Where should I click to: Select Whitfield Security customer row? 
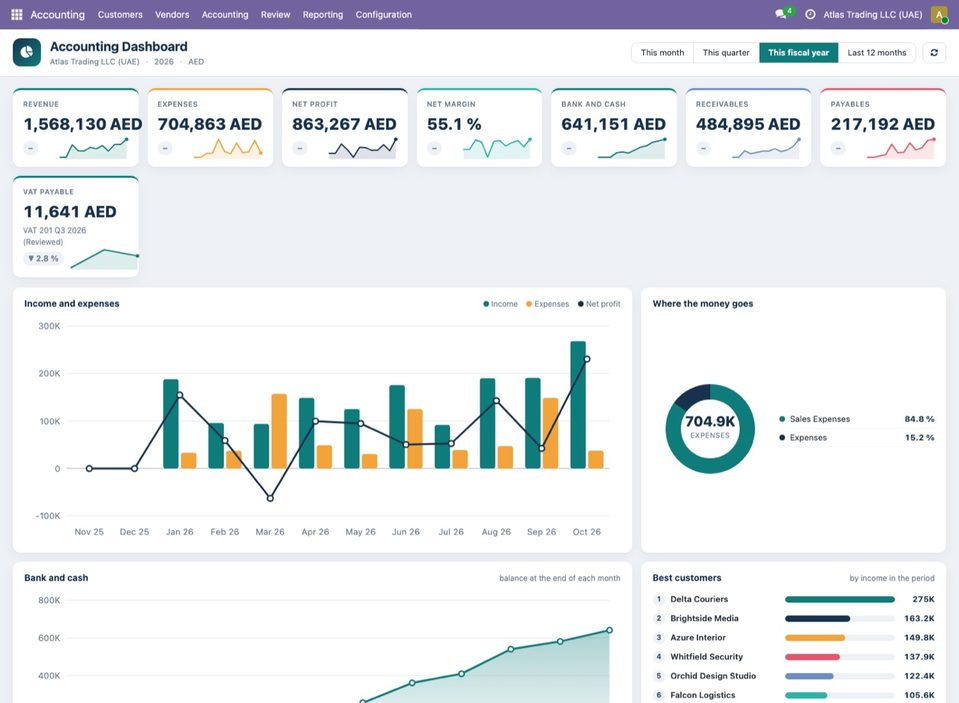(x=793, y=657)
